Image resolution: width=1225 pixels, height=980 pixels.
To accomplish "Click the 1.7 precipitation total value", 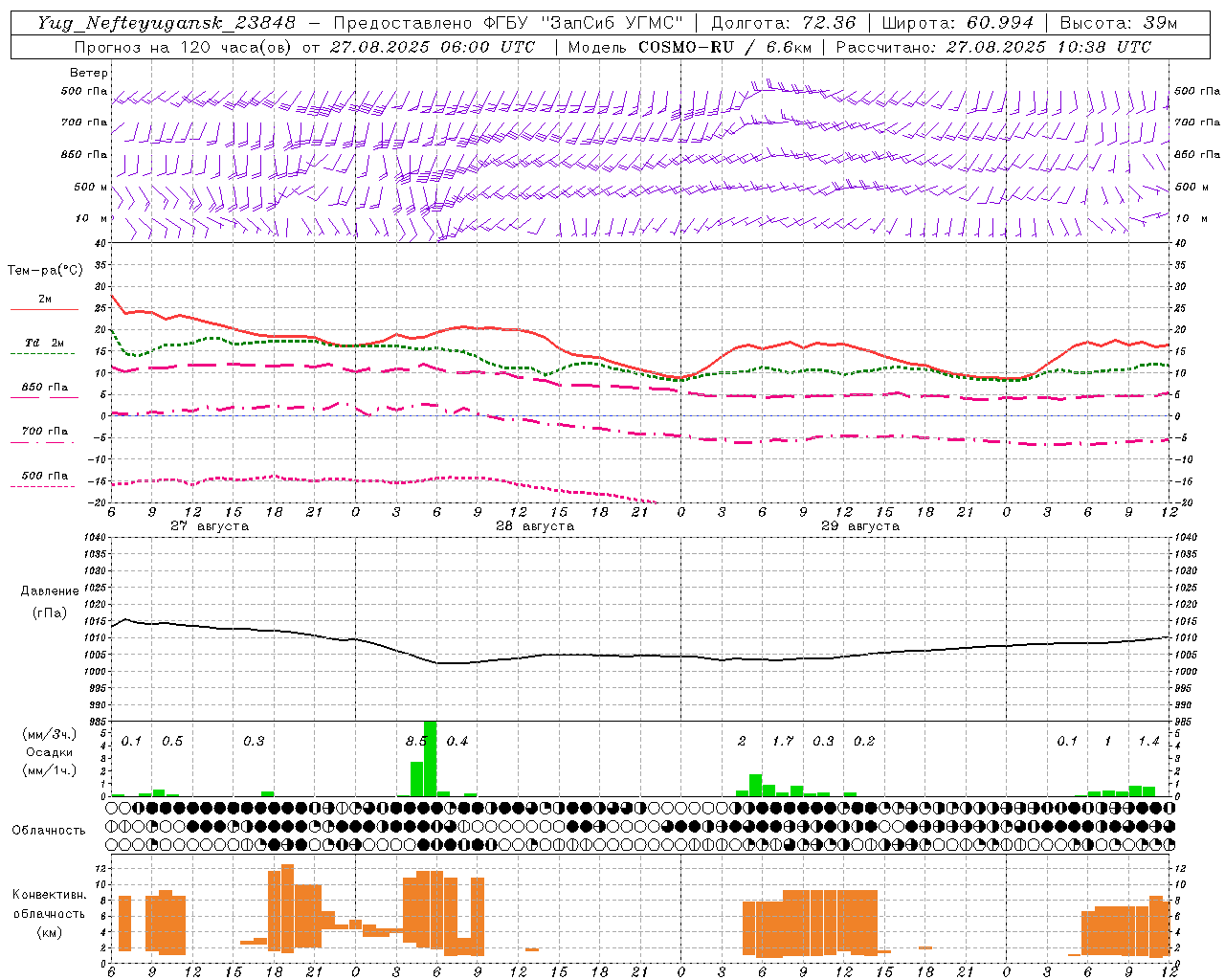I will click(783, 741).
